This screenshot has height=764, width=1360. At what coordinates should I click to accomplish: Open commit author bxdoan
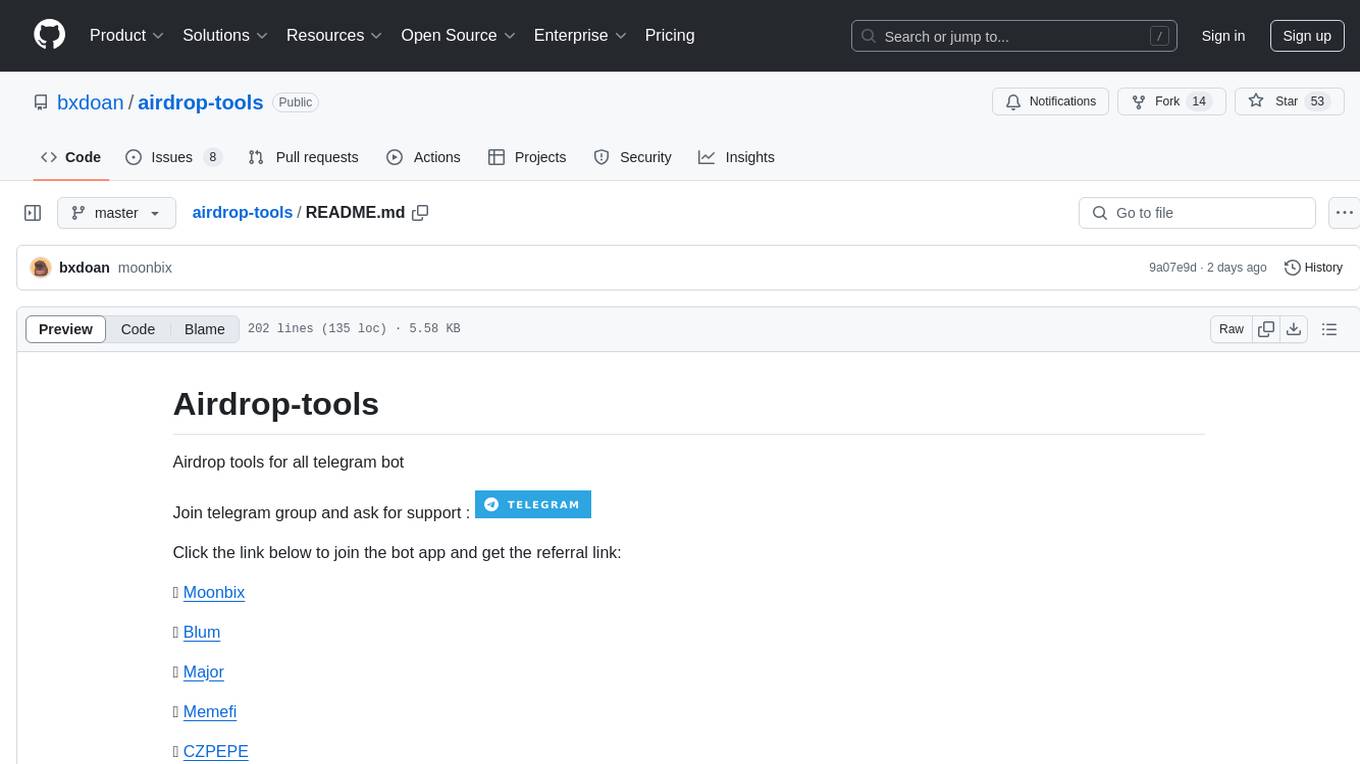coord(84,268)
